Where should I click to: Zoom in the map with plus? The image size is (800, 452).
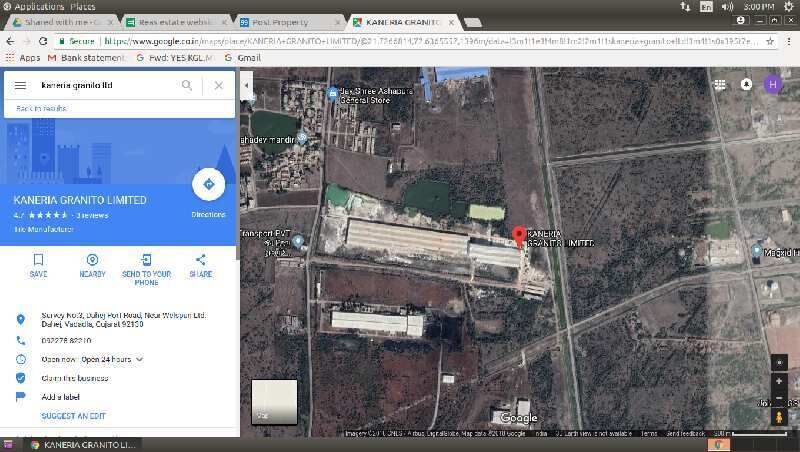pyautogui.click(x=779, y=381)
